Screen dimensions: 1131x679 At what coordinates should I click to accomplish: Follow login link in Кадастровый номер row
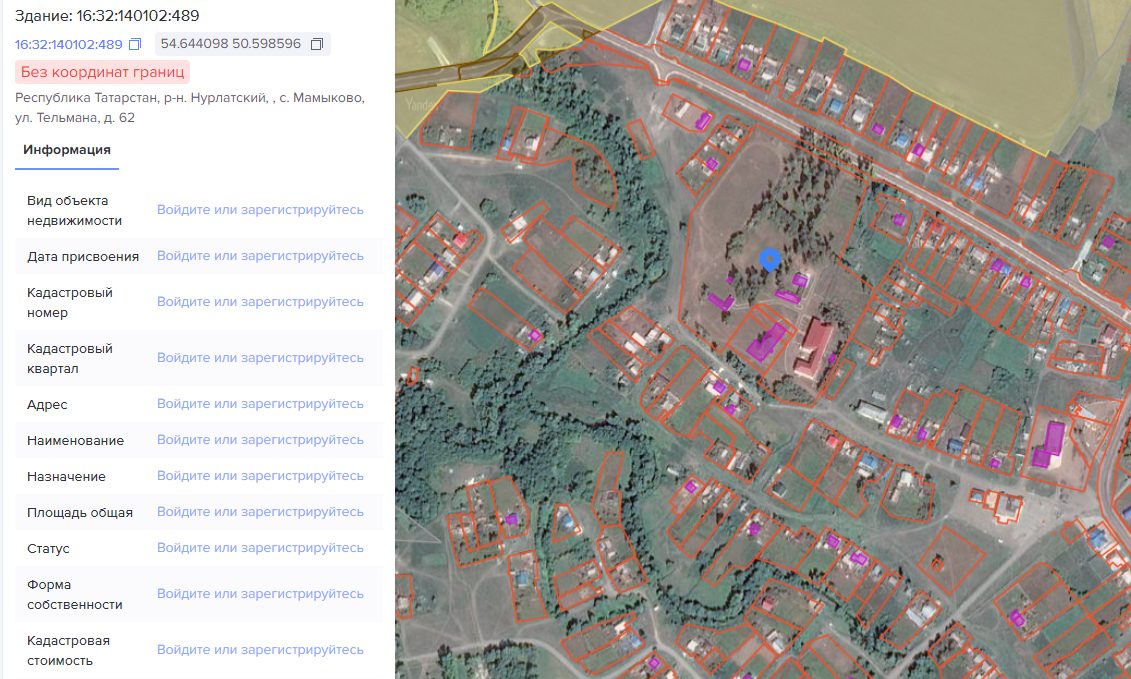pyautogui.click(x=260, y=302)
